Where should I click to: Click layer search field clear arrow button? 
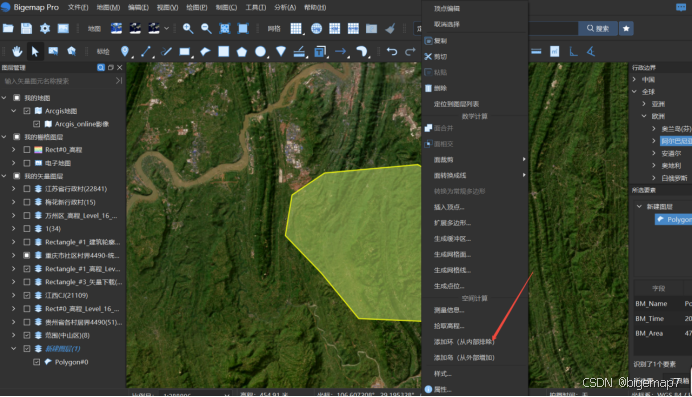point(119,81)
